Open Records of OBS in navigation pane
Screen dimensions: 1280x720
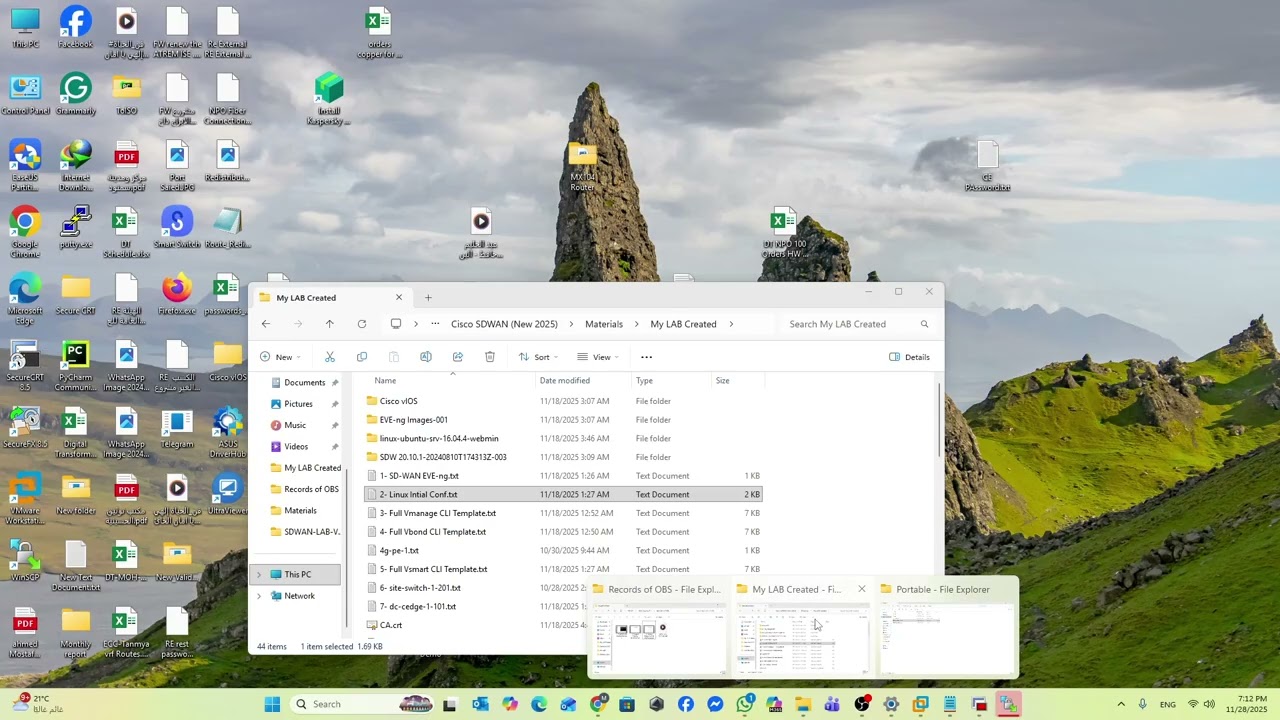pyautogui.click(x=305, y=489)
